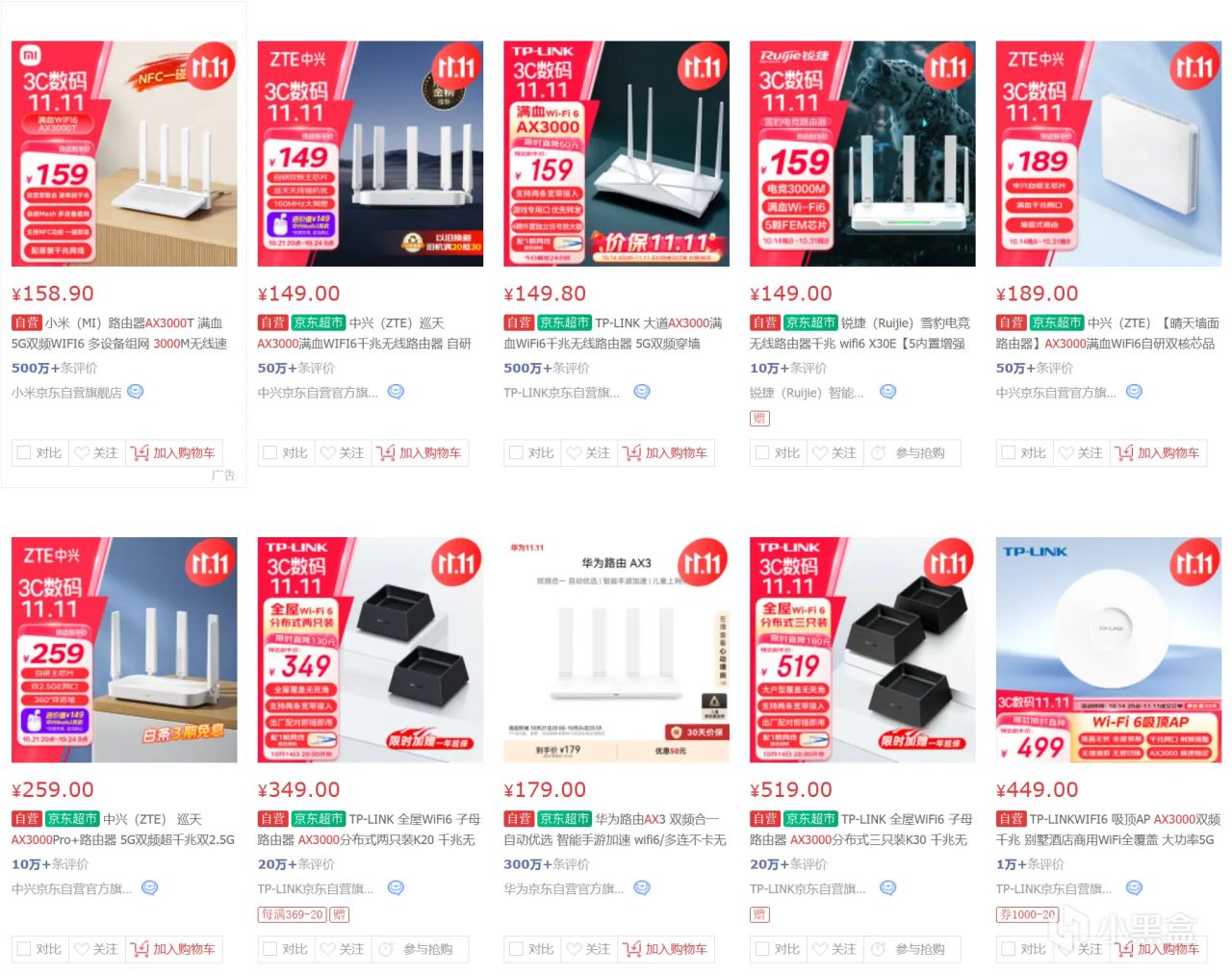Click 加入购物车 for ZTE ¥149.00 router

coord(429,452)
